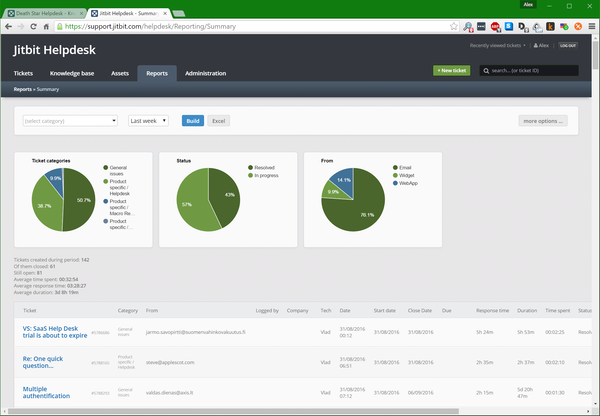Click the 14.1% slice of From pie
Screen dimensions: 600x416
point(343,181)
